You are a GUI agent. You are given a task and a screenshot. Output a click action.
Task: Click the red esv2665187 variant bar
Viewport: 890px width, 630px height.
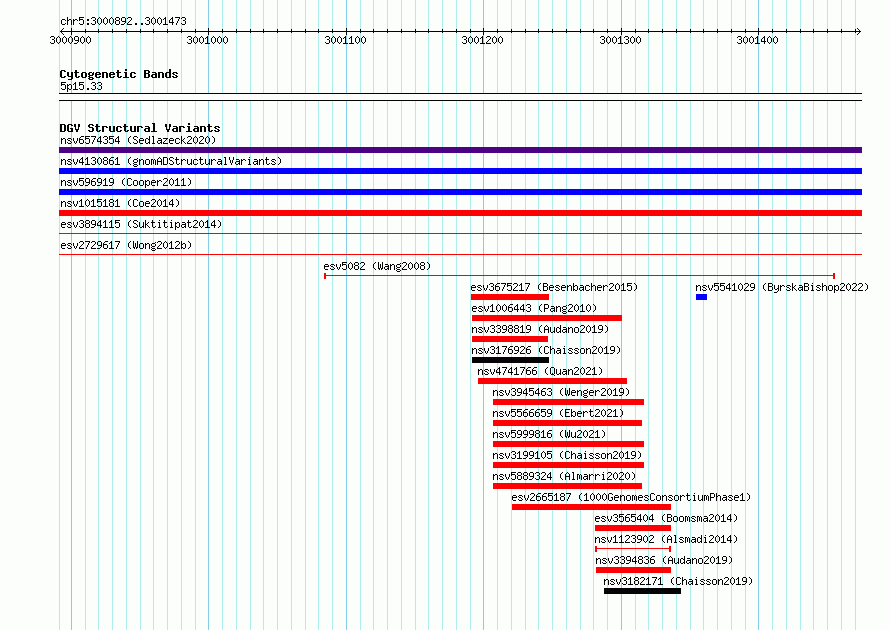click(x=591, y=507)
